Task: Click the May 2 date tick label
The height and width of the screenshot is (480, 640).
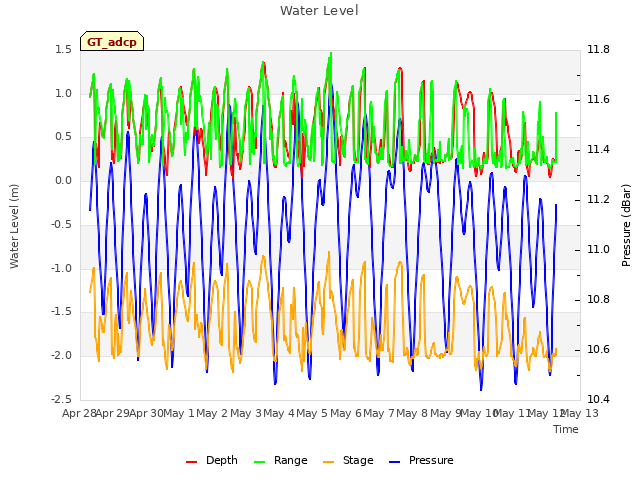Action: point(211,413)
